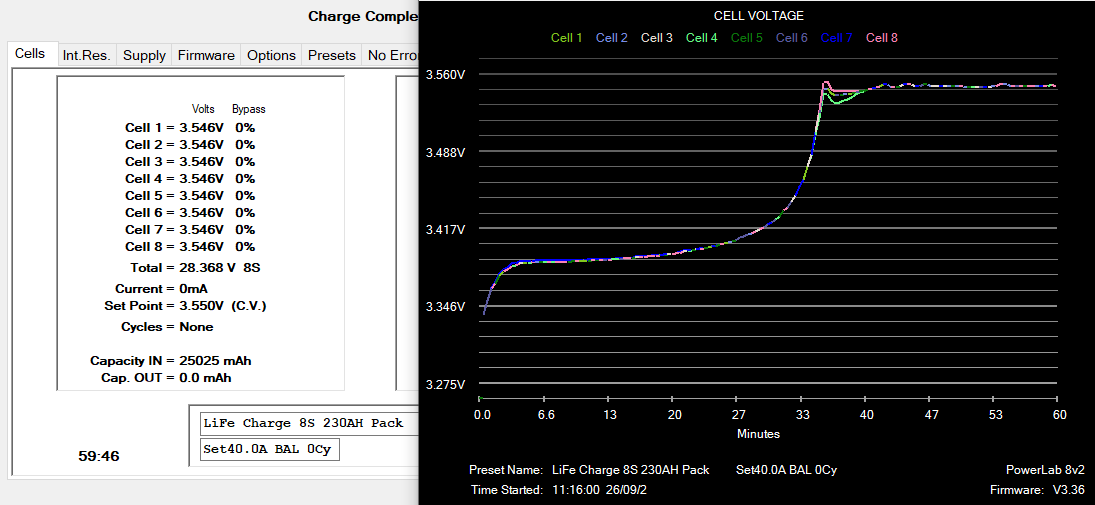
Task: Click the LiFe Charge 8S 230AH Pack field
Action: [x=304, y=423]
